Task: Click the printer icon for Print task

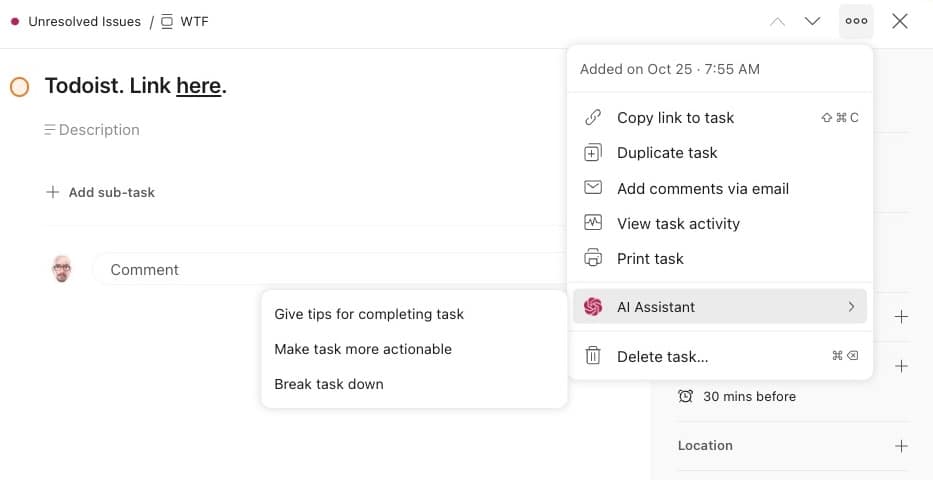Action: [593, 258]
